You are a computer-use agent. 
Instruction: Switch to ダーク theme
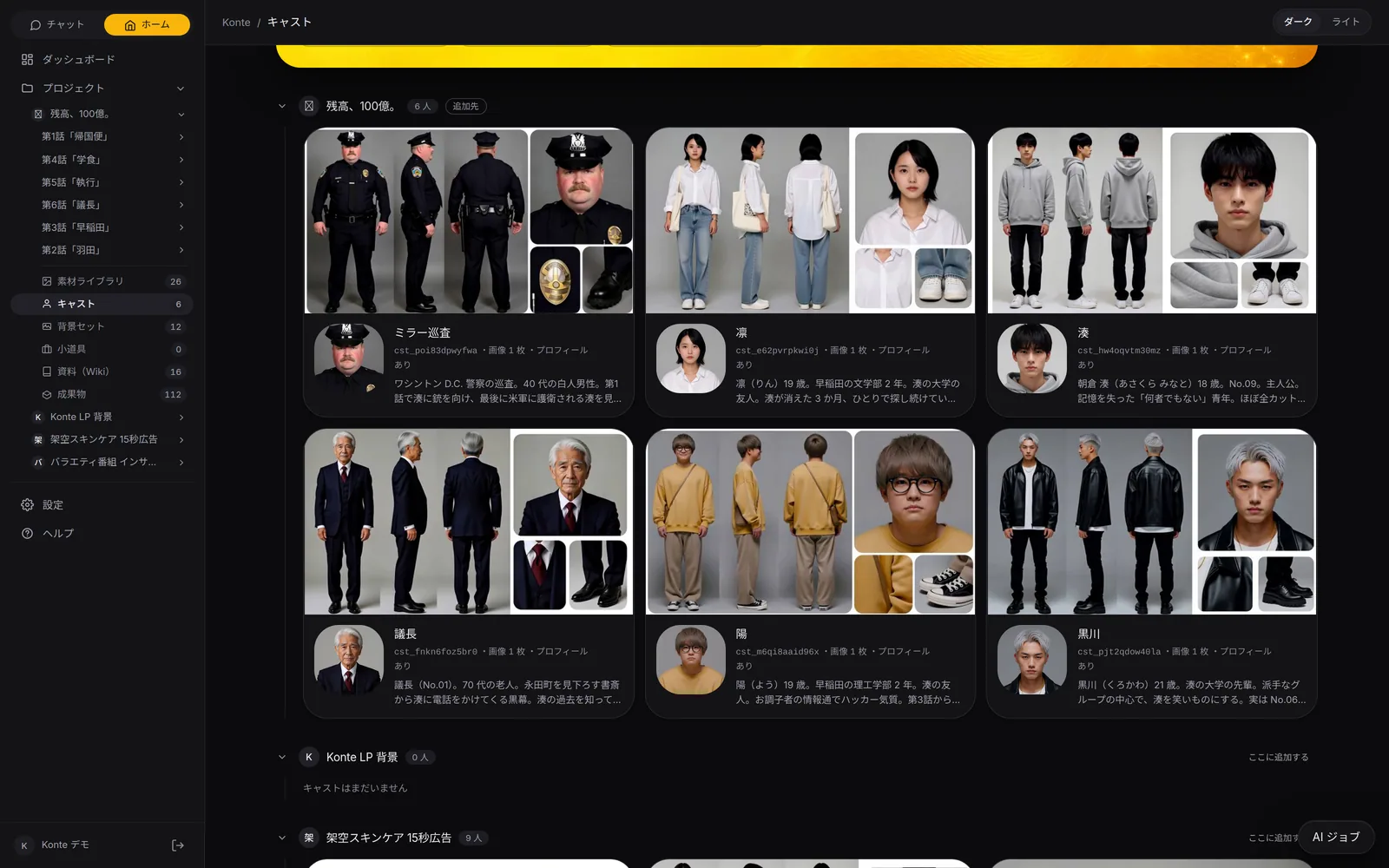click(1298, 22)
